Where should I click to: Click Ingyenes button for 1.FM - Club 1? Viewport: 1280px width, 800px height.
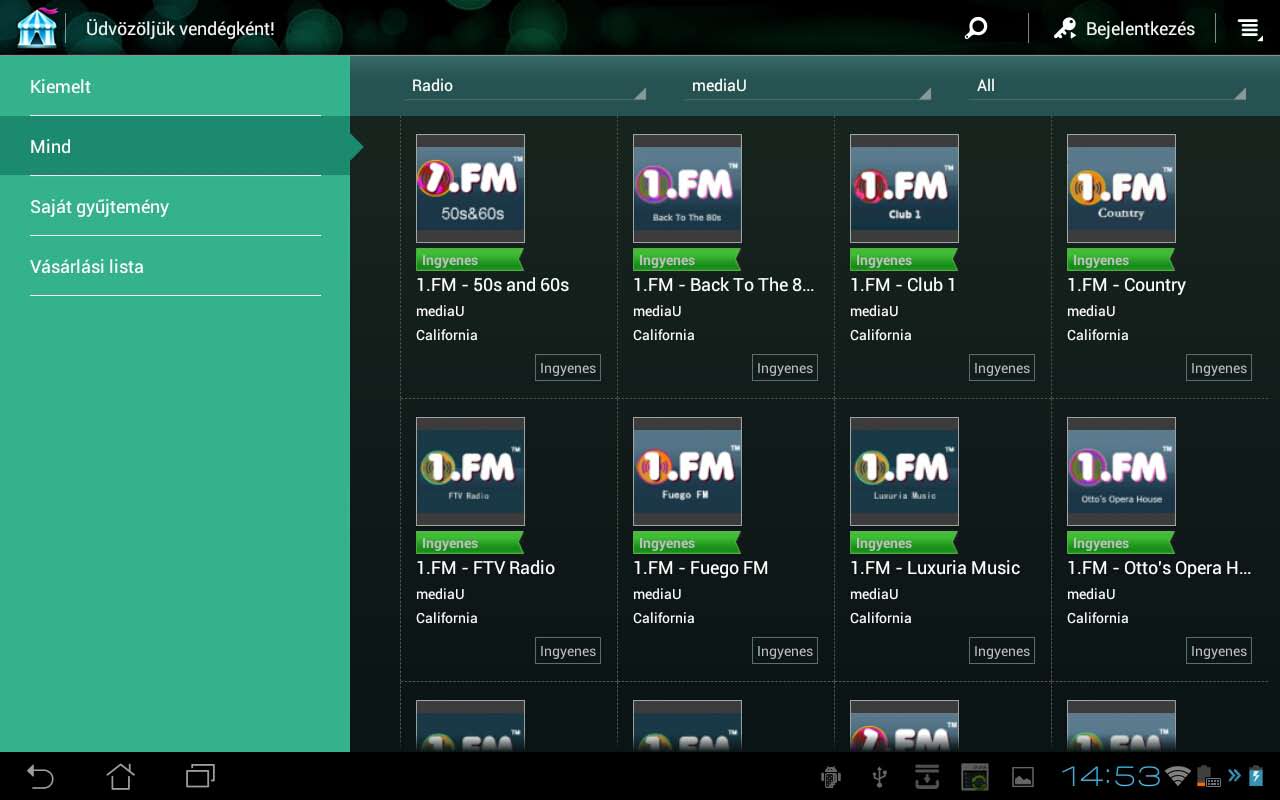(1002, 368)
